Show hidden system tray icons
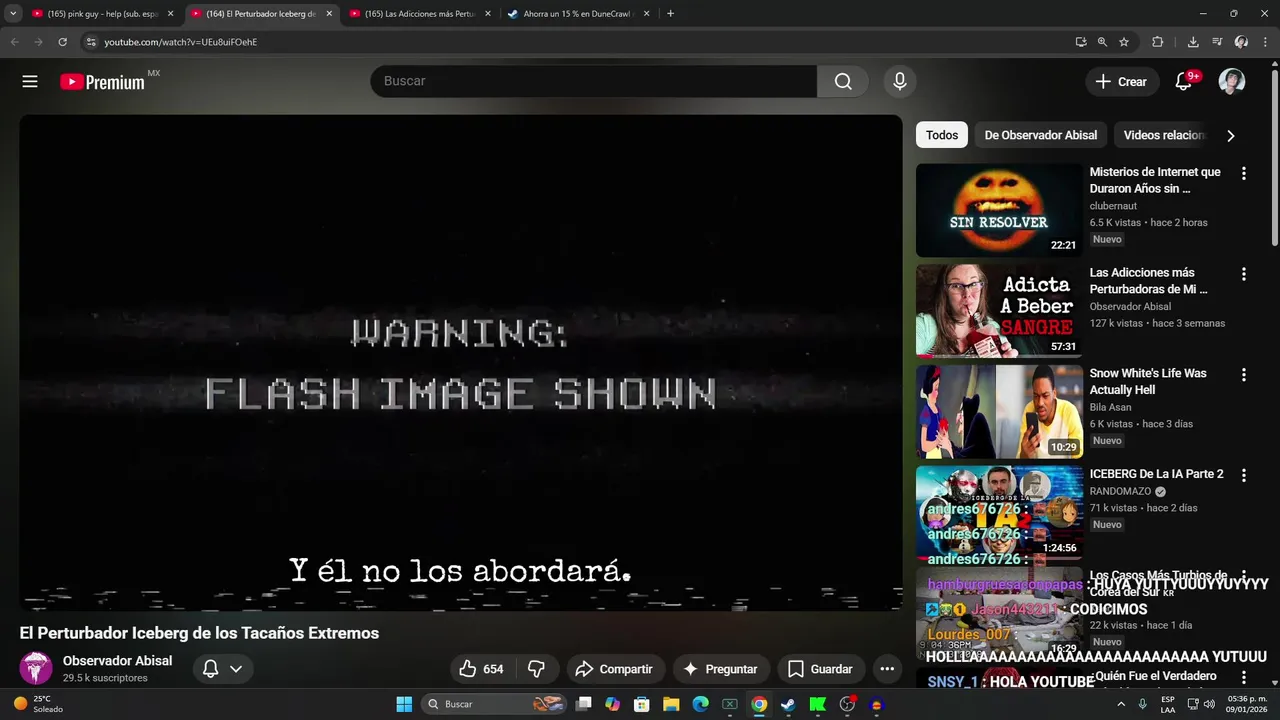 pyautogui.click(x=1120, y=704)
